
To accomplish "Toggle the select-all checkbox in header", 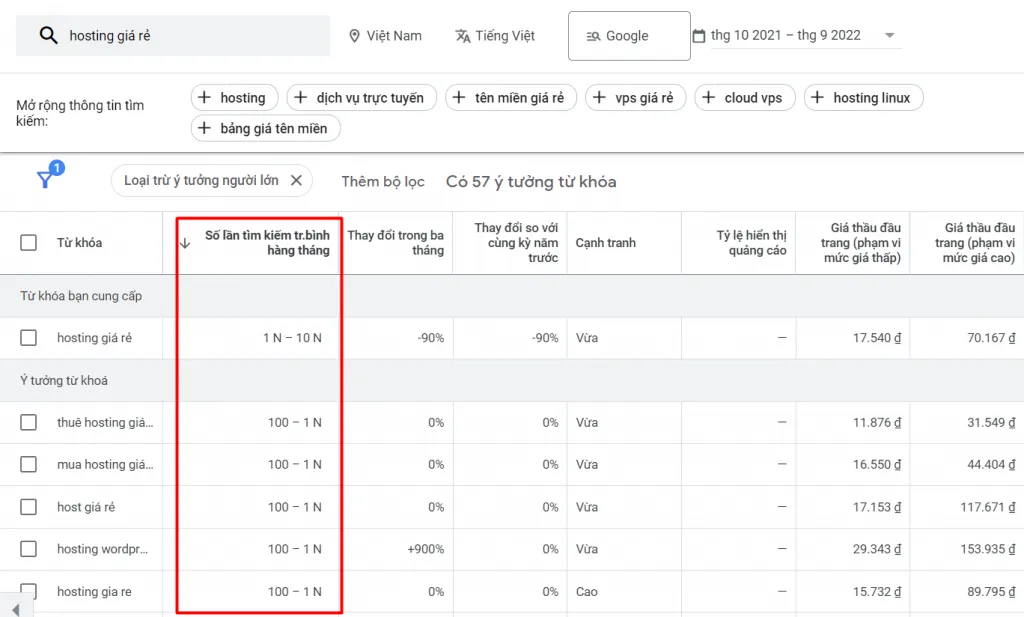I will [x=29, y=243].
